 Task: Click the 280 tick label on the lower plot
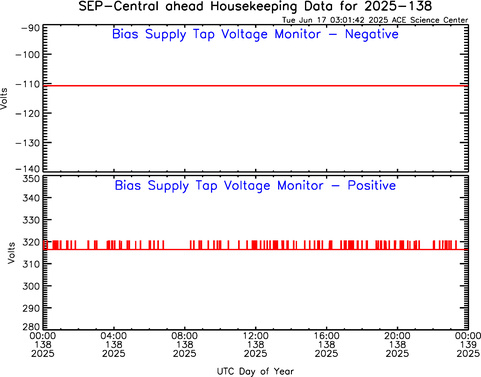[31, 327]
